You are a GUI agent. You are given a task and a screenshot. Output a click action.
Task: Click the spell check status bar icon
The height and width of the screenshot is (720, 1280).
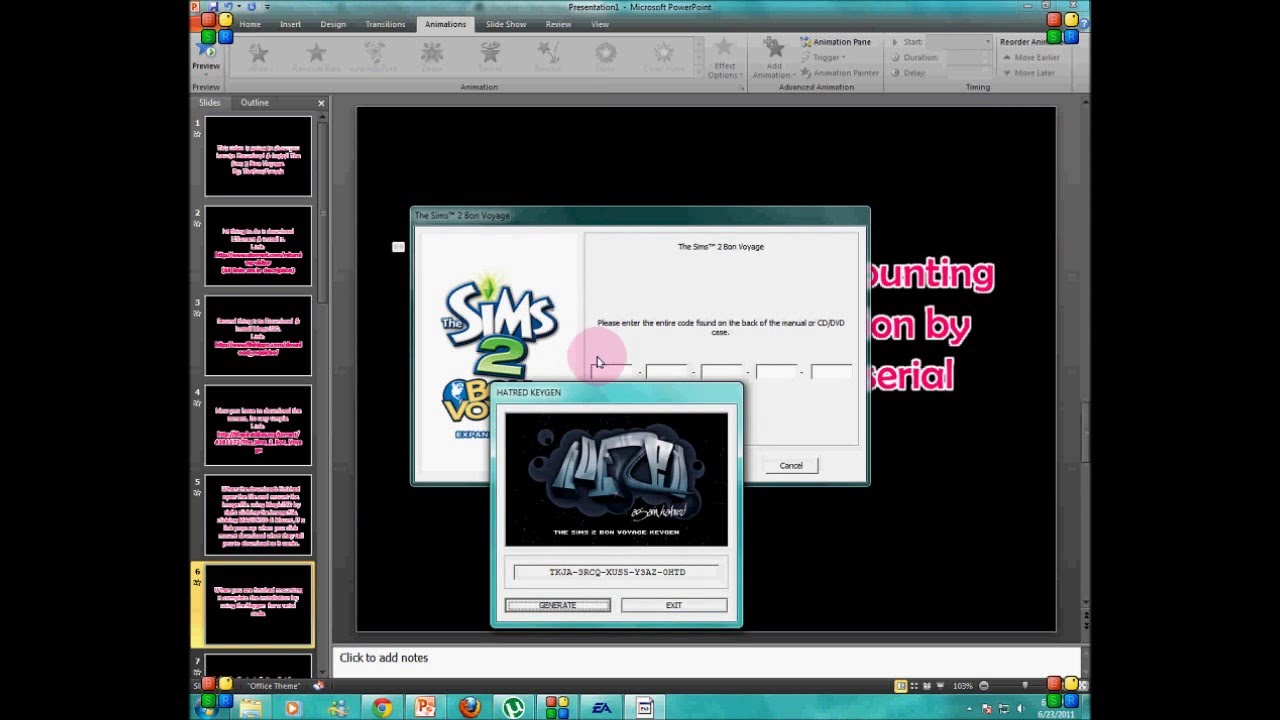pos(318,686)
